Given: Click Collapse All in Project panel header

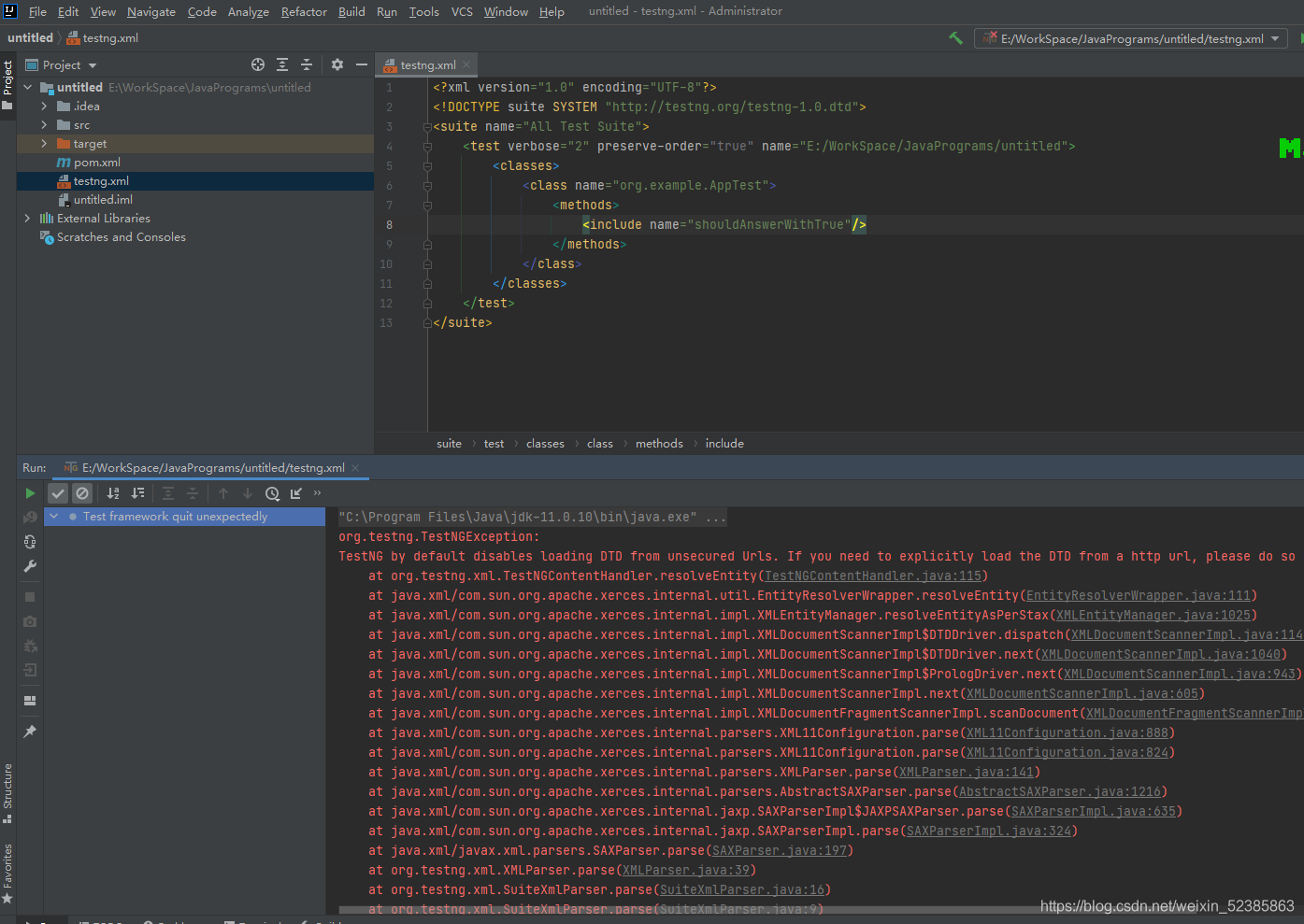Looking at the screenshot, I should [307, 64].
